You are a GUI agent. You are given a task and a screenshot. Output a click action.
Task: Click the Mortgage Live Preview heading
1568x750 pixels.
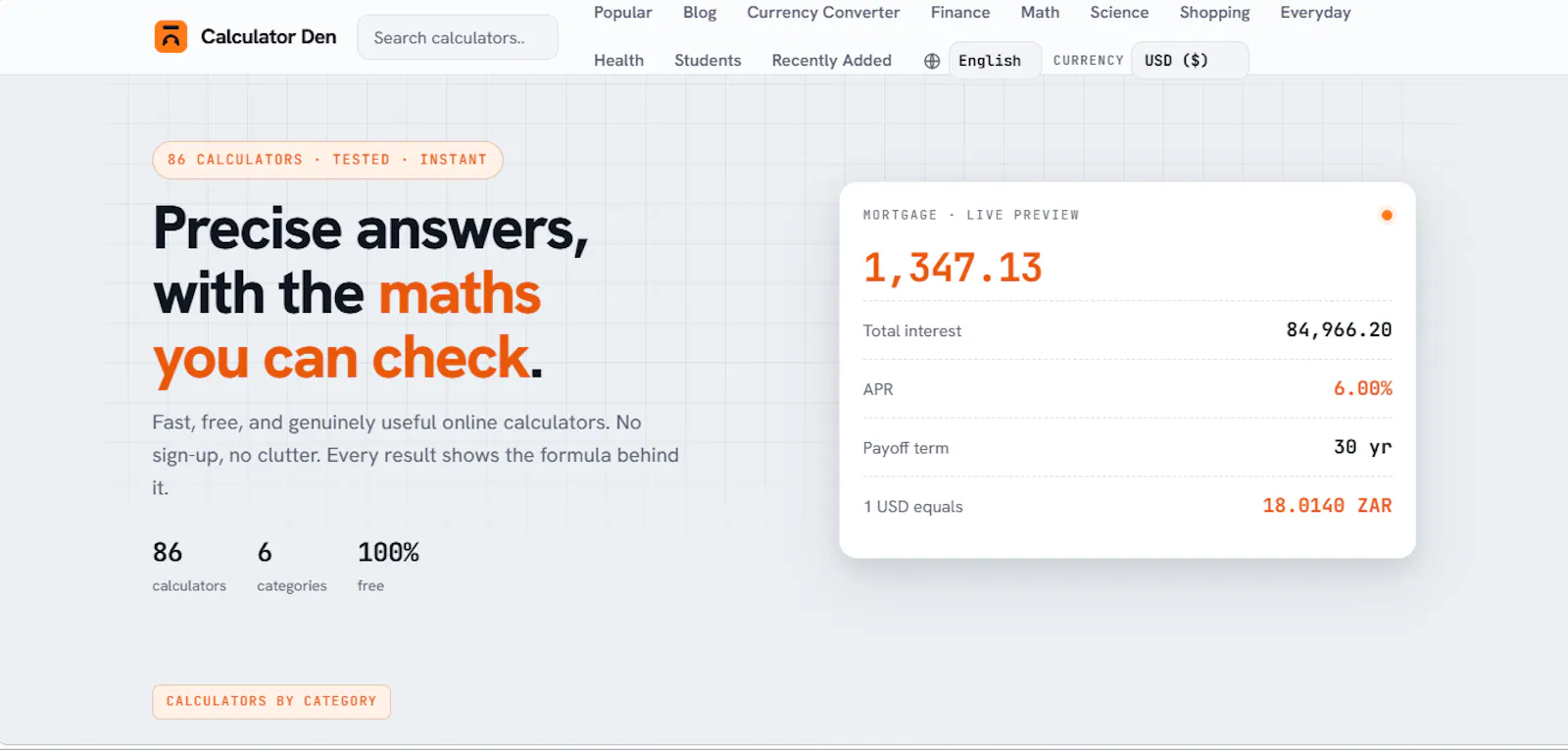(971, 216)
